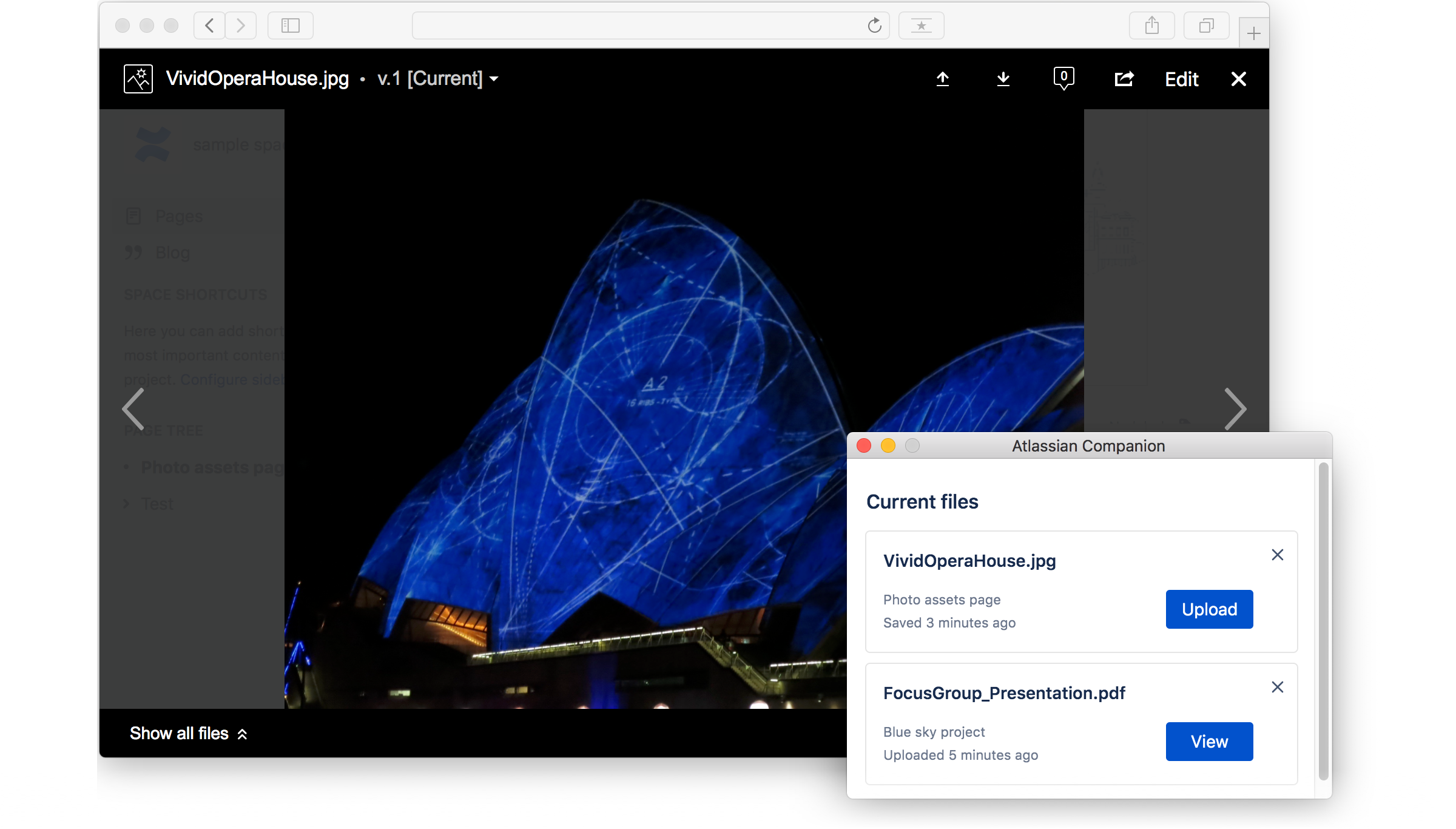Toggle the browser sidebar
The width and height of the screenshot is (1456, 829).
[291, 25]
